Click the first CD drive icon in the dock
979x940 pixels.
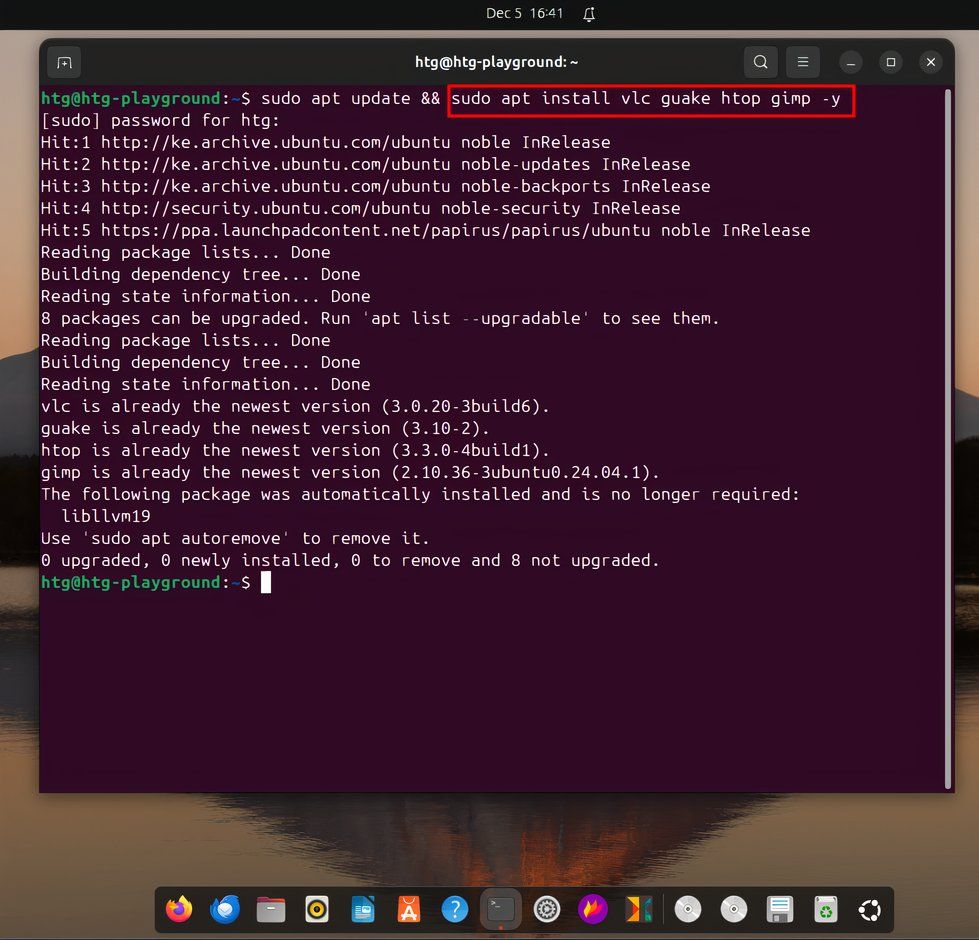[x=688, y=910]
